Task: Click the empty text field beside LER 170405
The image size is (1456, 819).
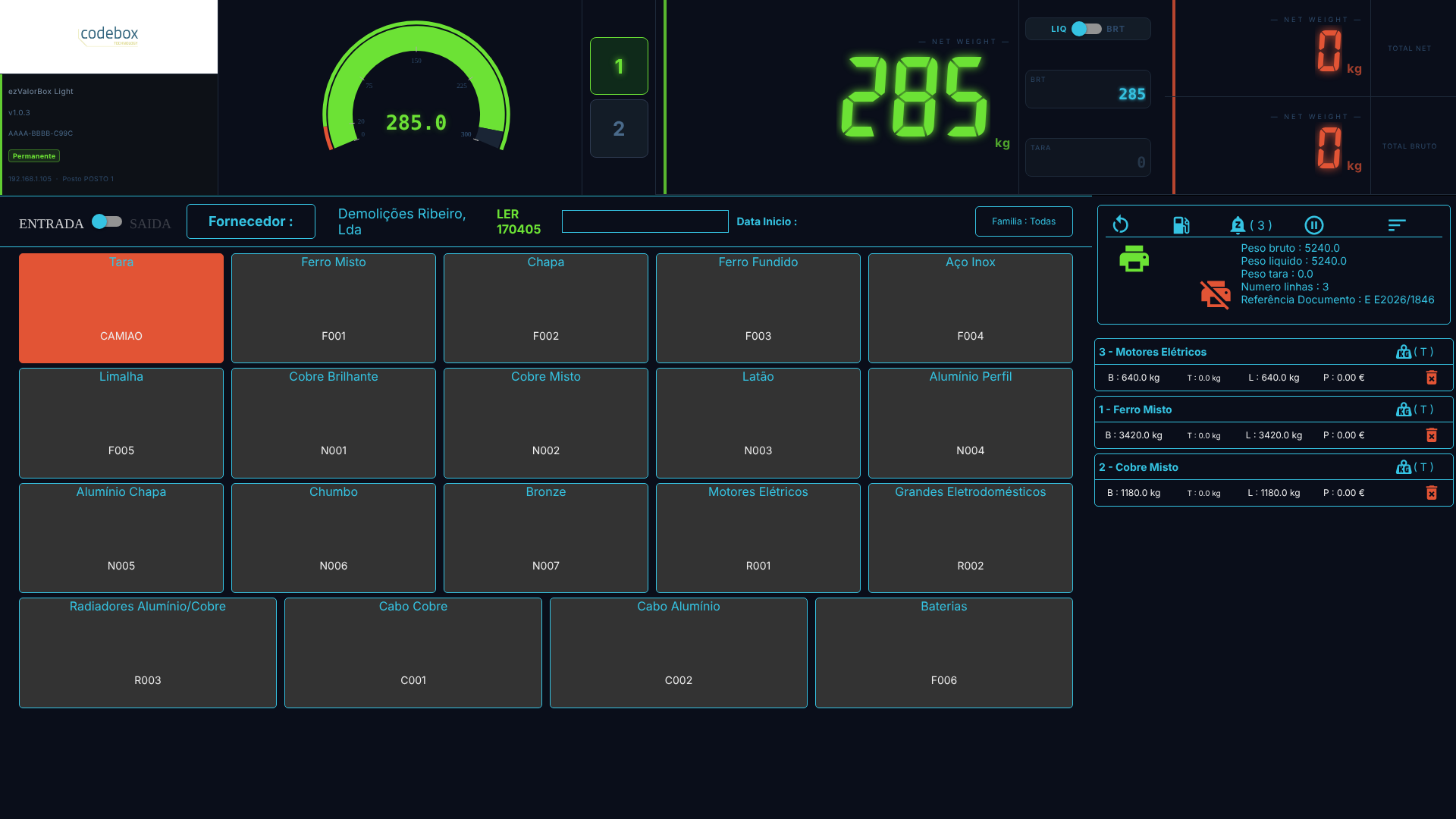Action: pyautogui.click(x=645, y=221)
